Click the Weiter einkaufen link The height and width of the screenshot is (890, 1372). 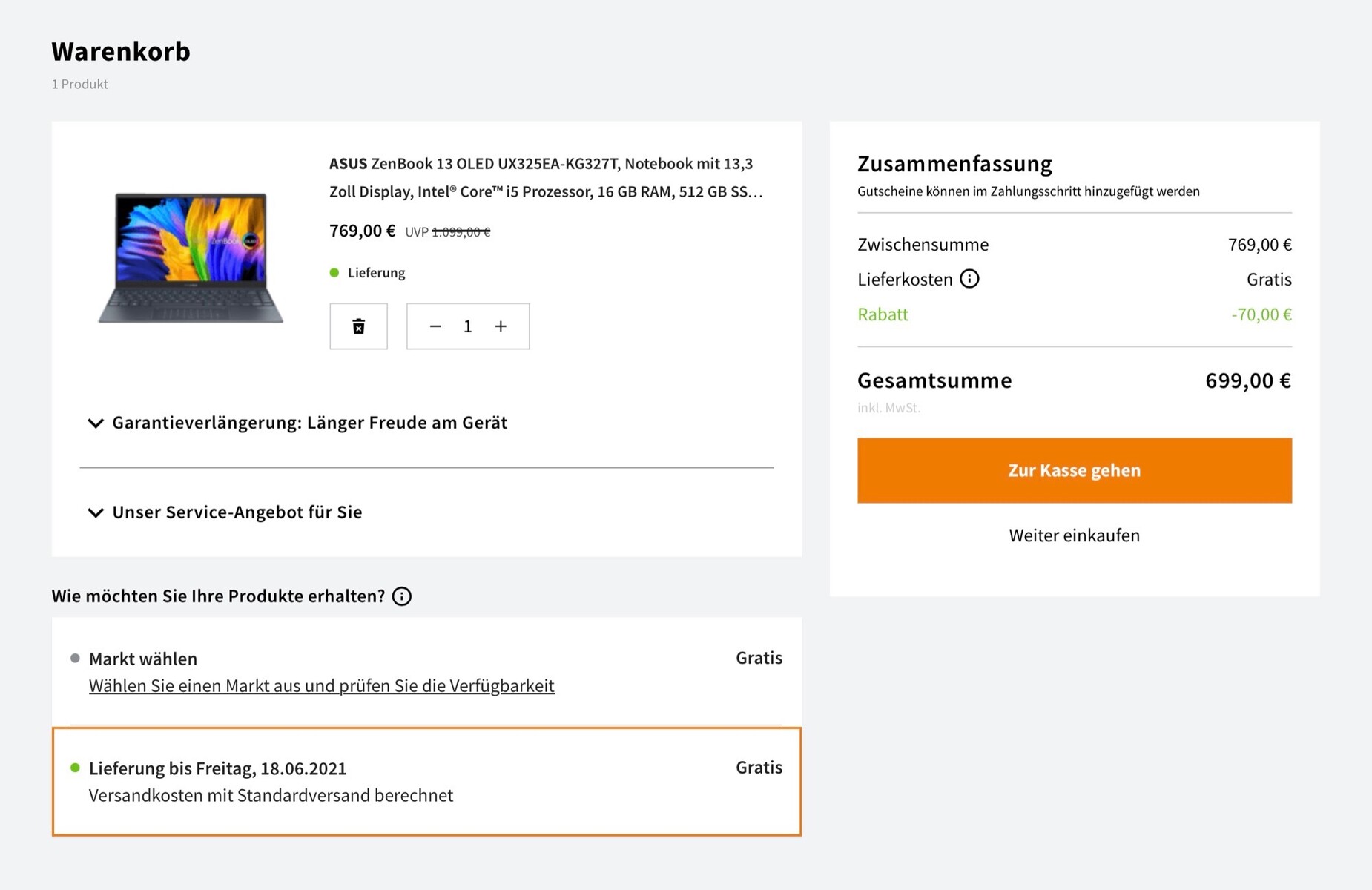1074,535
